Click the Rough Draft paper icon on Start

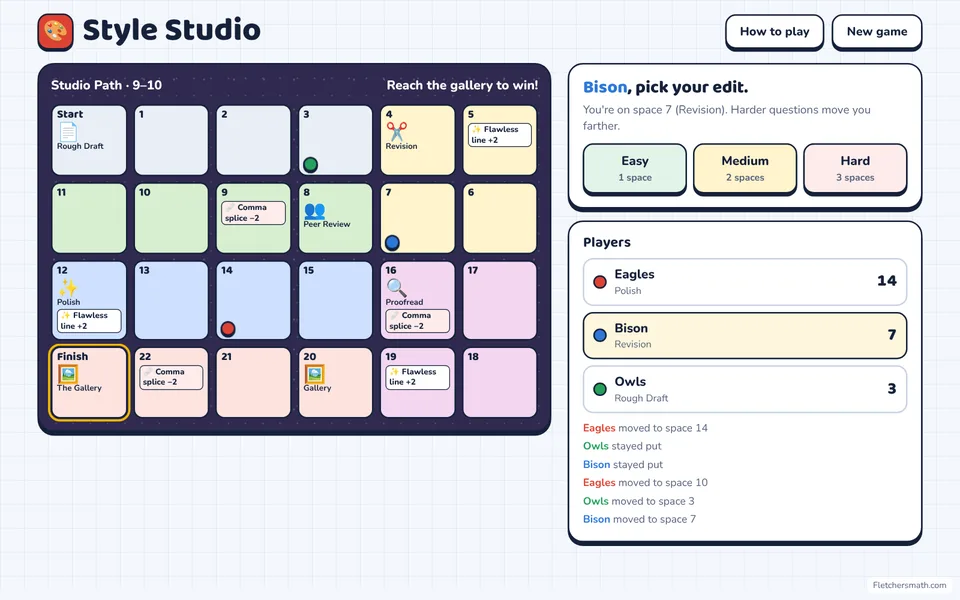[x=67, y=131]
